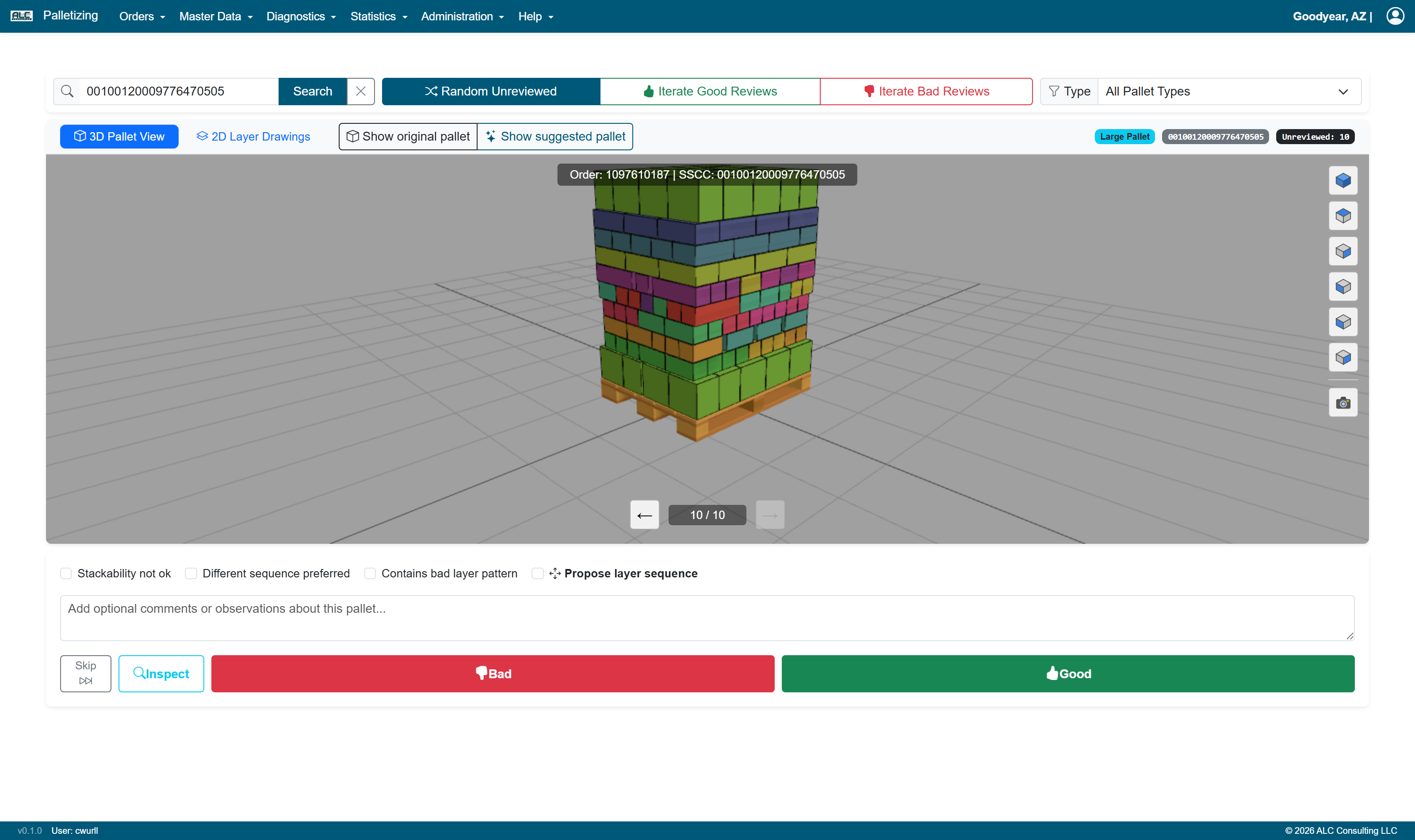Expand the Statistics menu
The height and width of the screenshot is (840, 1415).
[379, 16]
